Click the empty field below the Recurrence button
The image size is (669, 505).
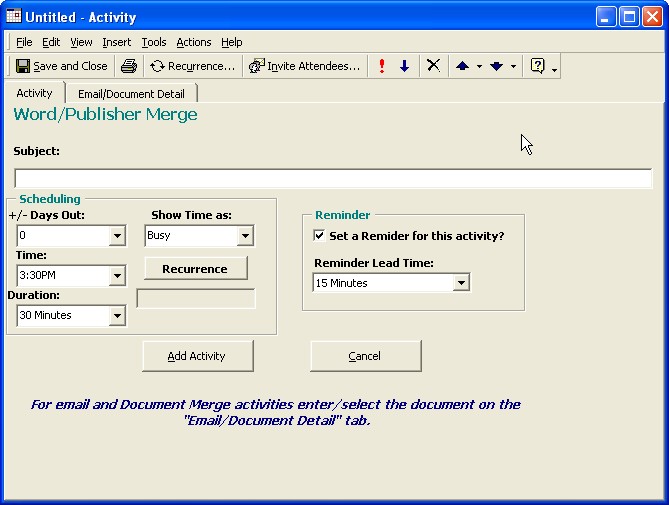tap(196, 299)
